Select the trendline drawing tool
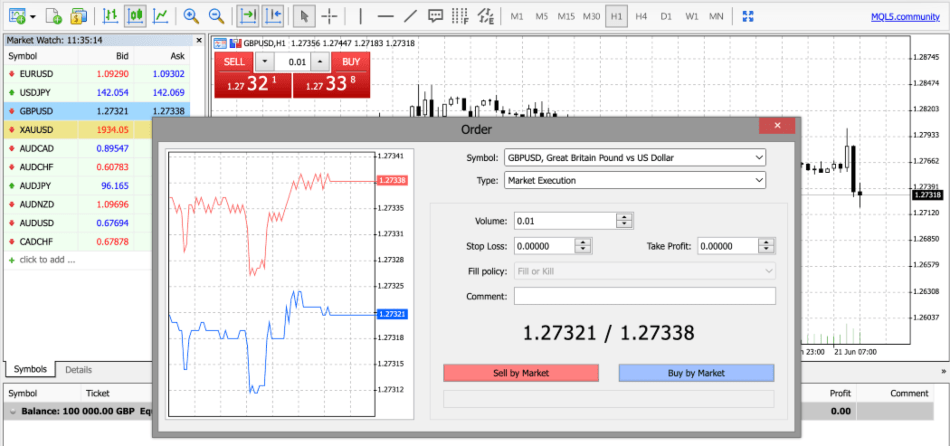This screenshot has width=950, height=446. [x=410, y=16]
